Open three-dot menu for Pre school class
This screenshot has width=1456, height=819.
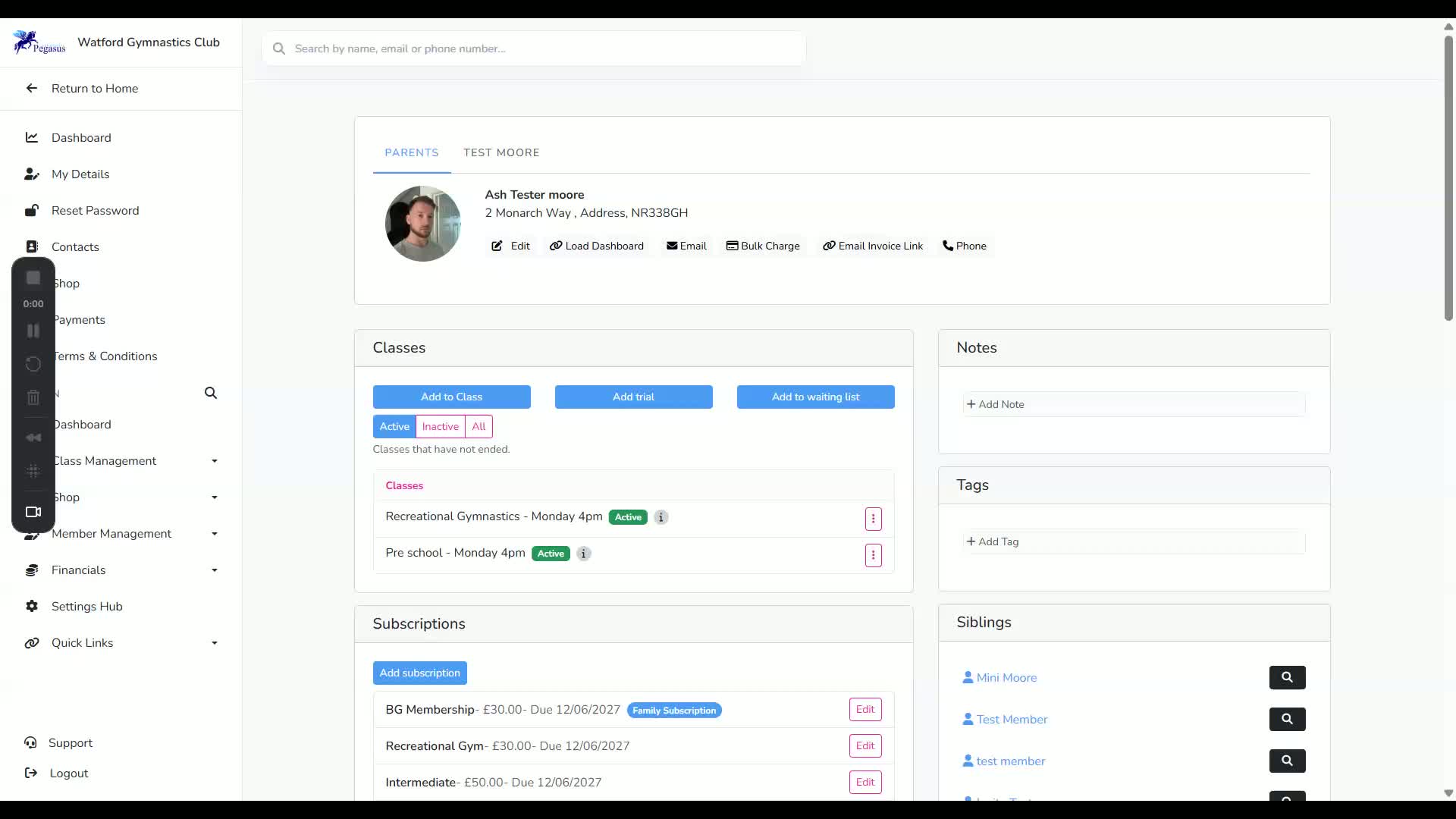click(873, 555)
